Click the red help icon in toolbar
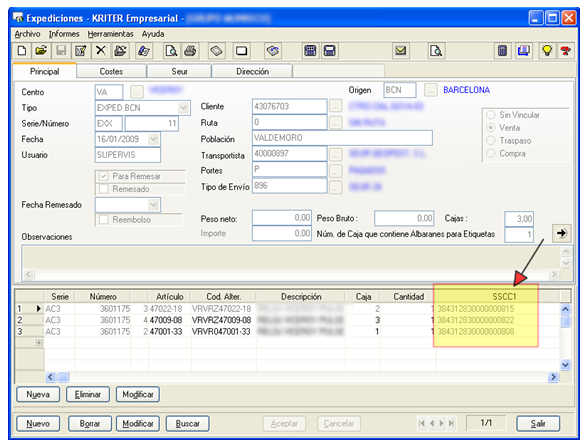The image size is (588, 446). coord(566,51)
